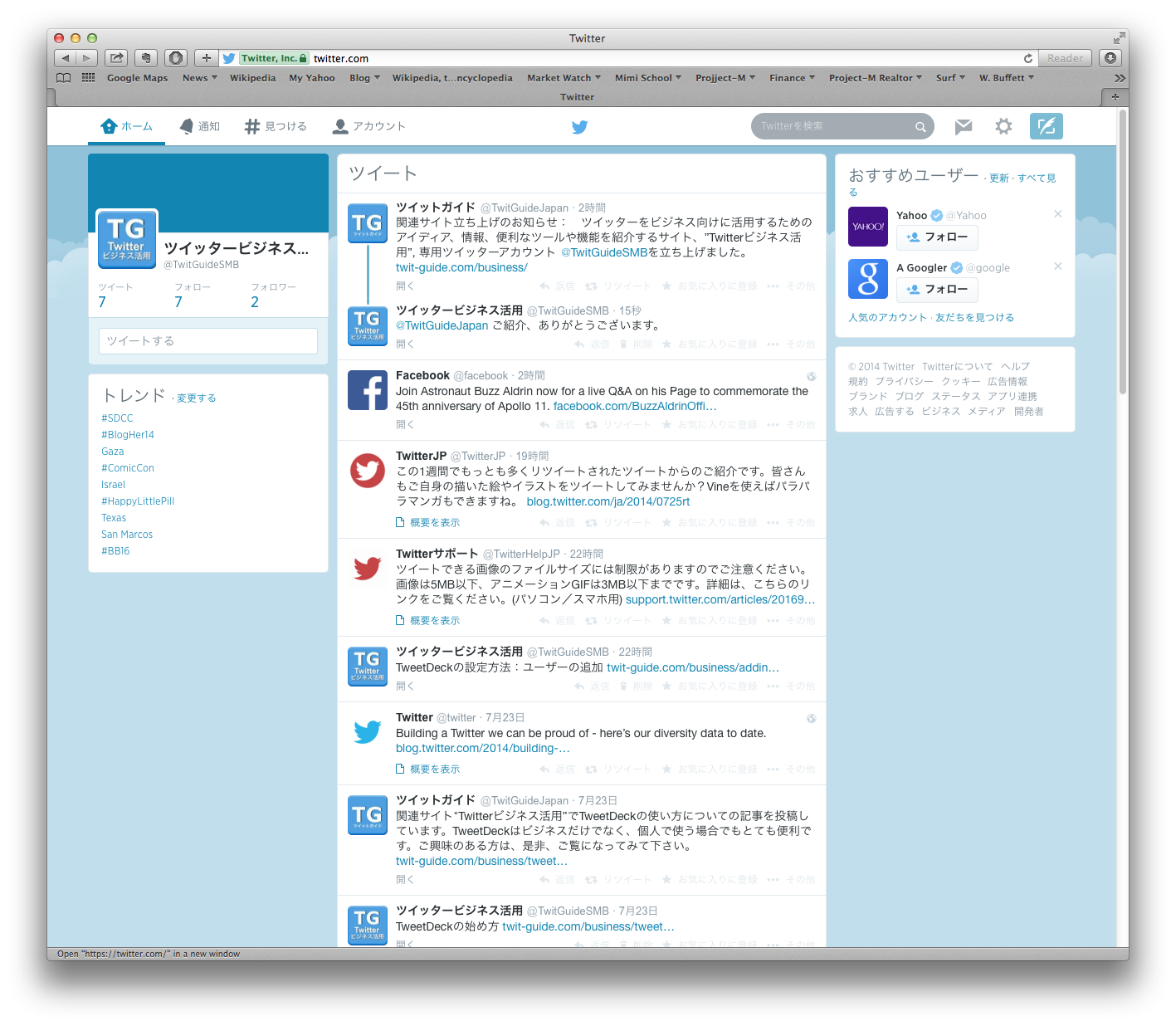1176x1026 pixels.
Task: Click the A Googler avatar
Action: tap(868, 279)
